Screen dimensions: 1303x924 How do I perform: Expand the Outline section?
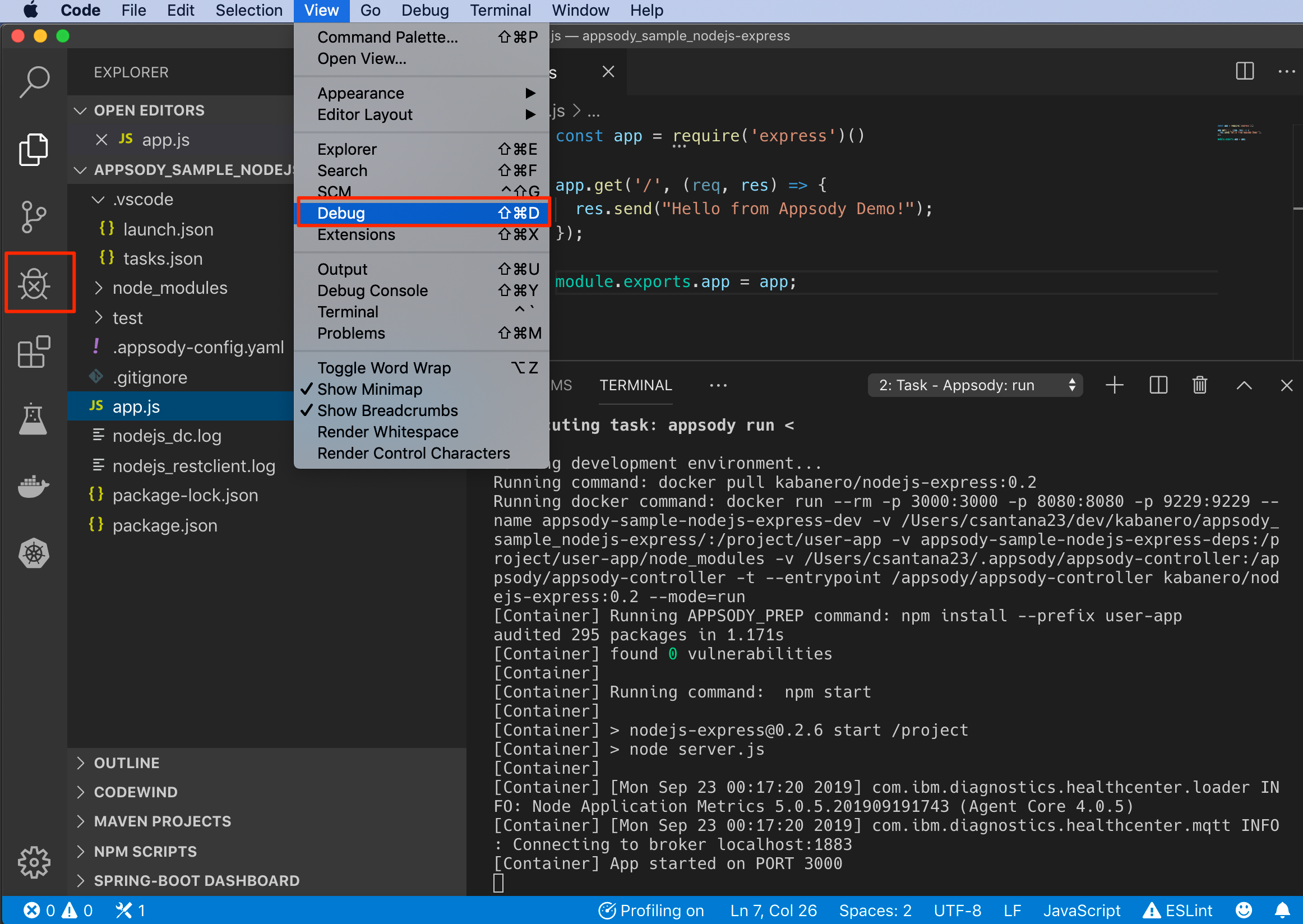click(x=80, y=763)
